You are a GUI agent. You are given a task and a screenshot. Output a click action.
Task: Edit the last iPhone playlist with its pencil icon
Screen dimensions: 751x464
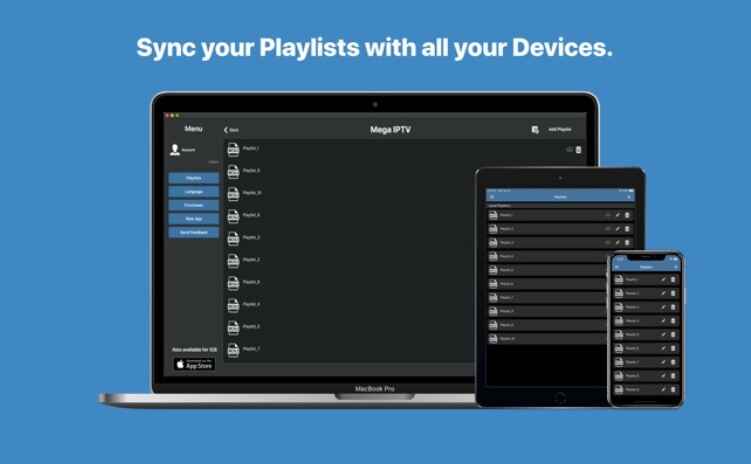[663, 390]
